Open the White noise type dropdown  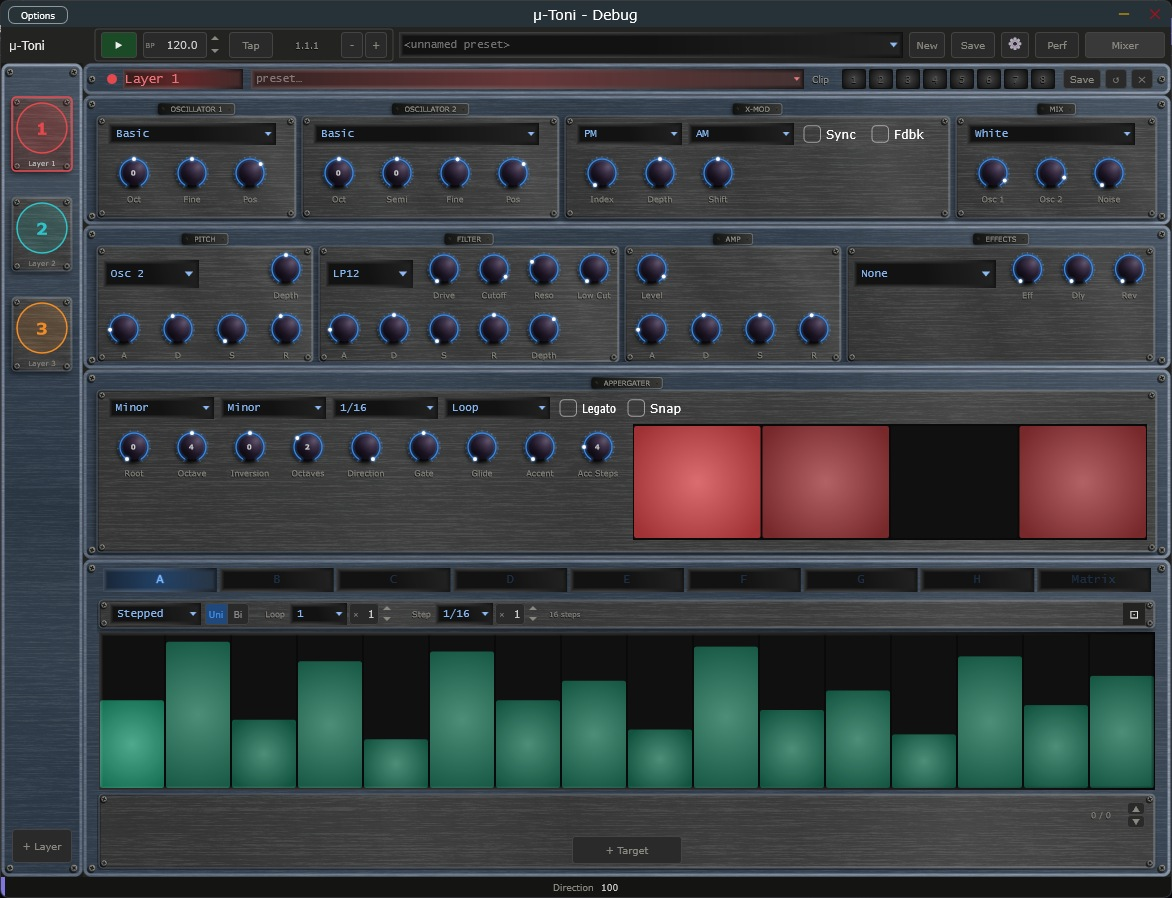pos(1052,134)
